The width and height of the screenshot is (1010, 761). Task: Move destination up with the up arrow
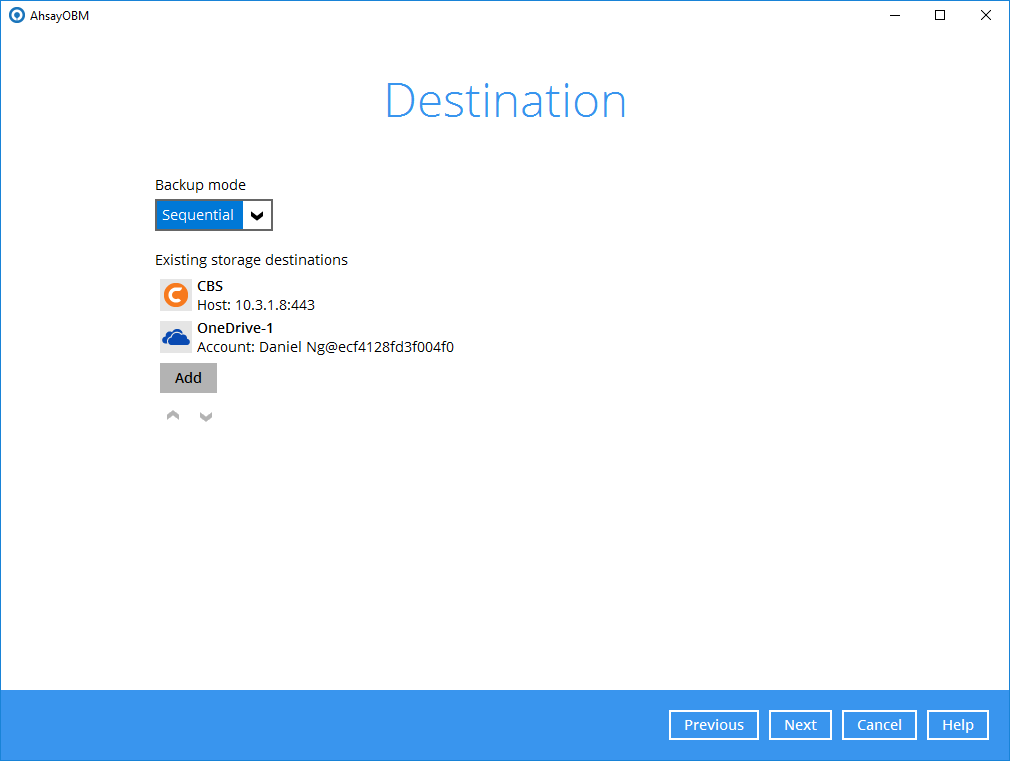pyautogui.click(x=173, y=416)
